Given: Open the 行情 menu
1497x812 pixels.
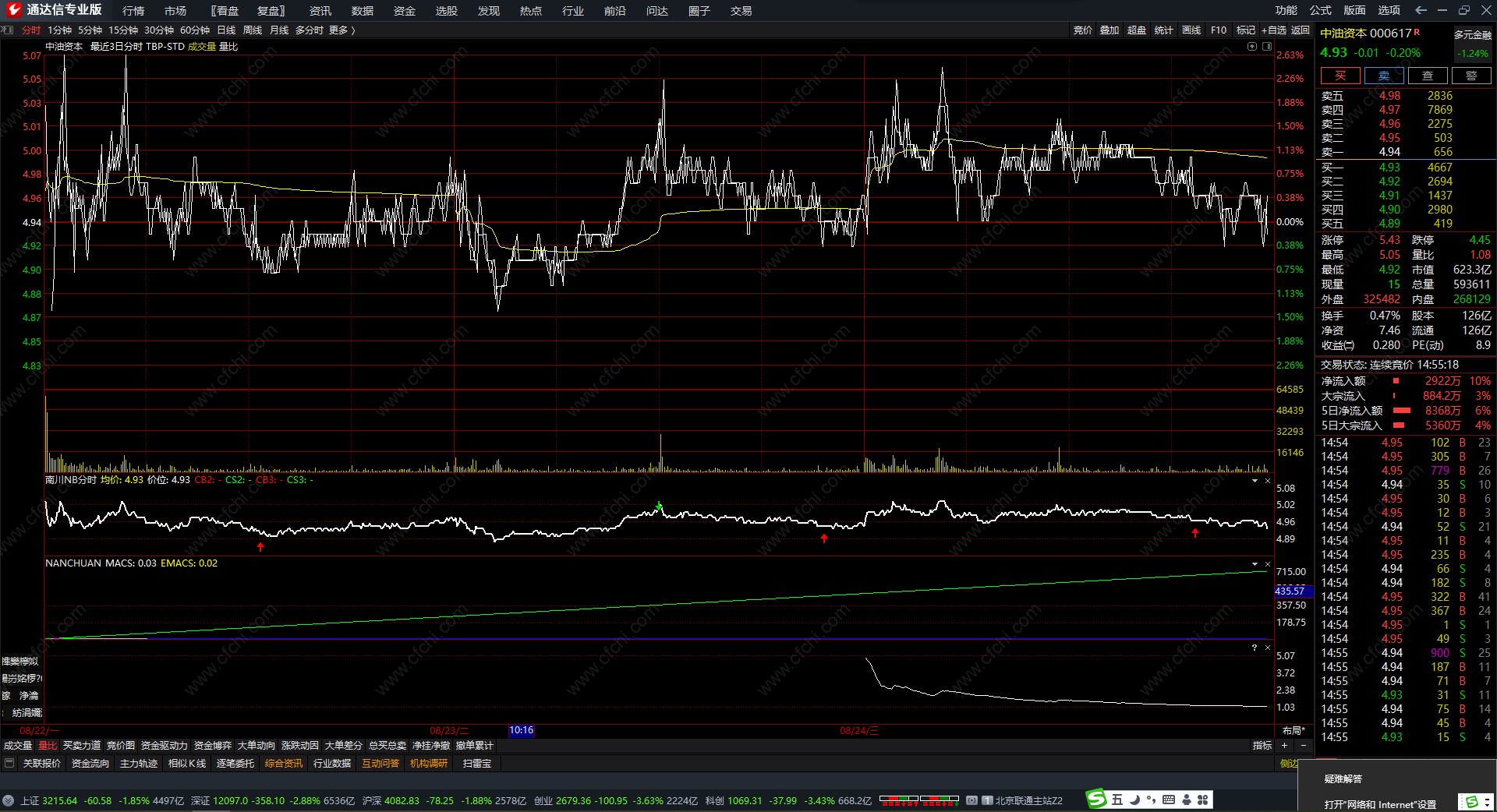Looking at the screenshot, I should point(133,11).
